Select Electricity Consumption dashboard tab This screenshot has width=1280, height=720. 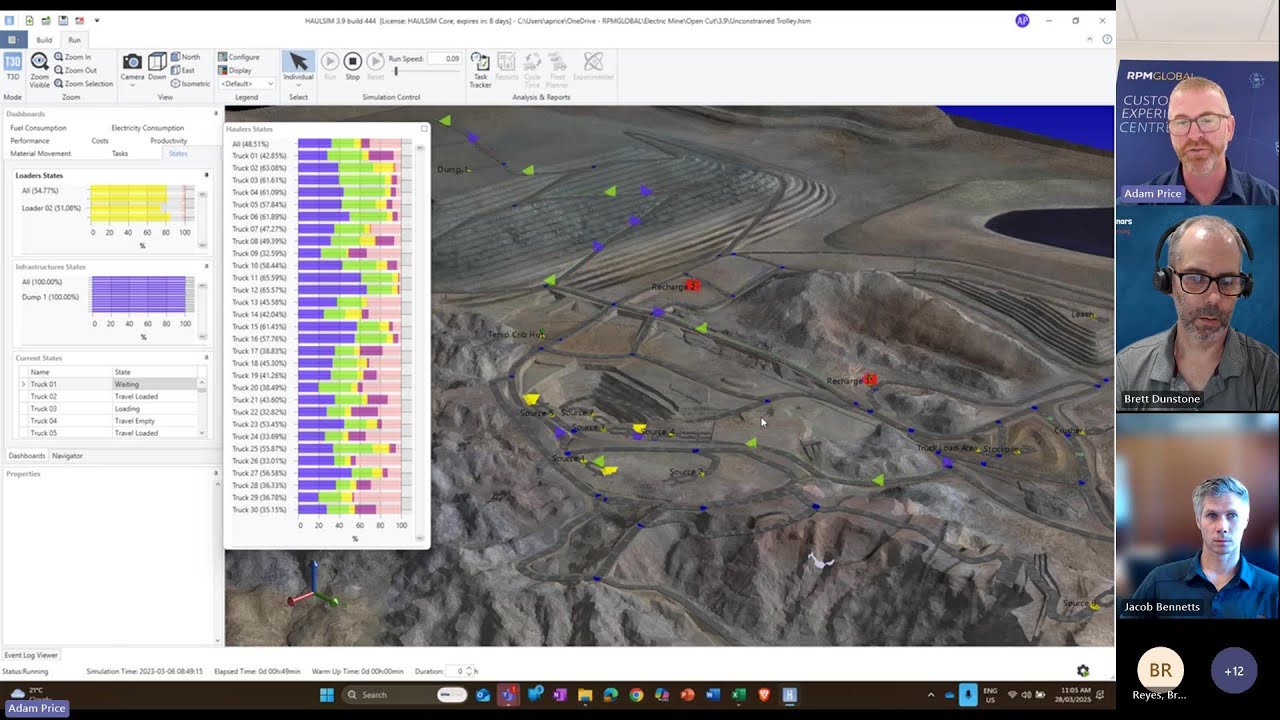point(147,128)
